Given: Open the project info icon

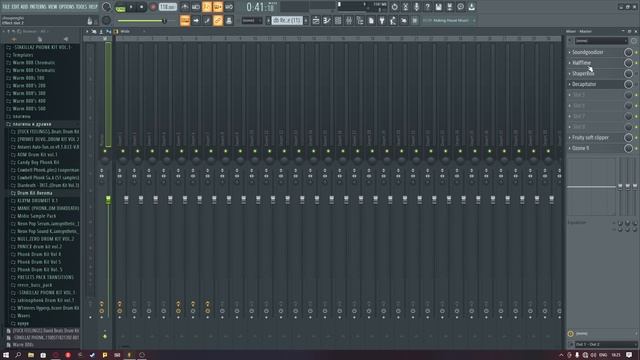Looking at the screenshot, I should point(460,7).
